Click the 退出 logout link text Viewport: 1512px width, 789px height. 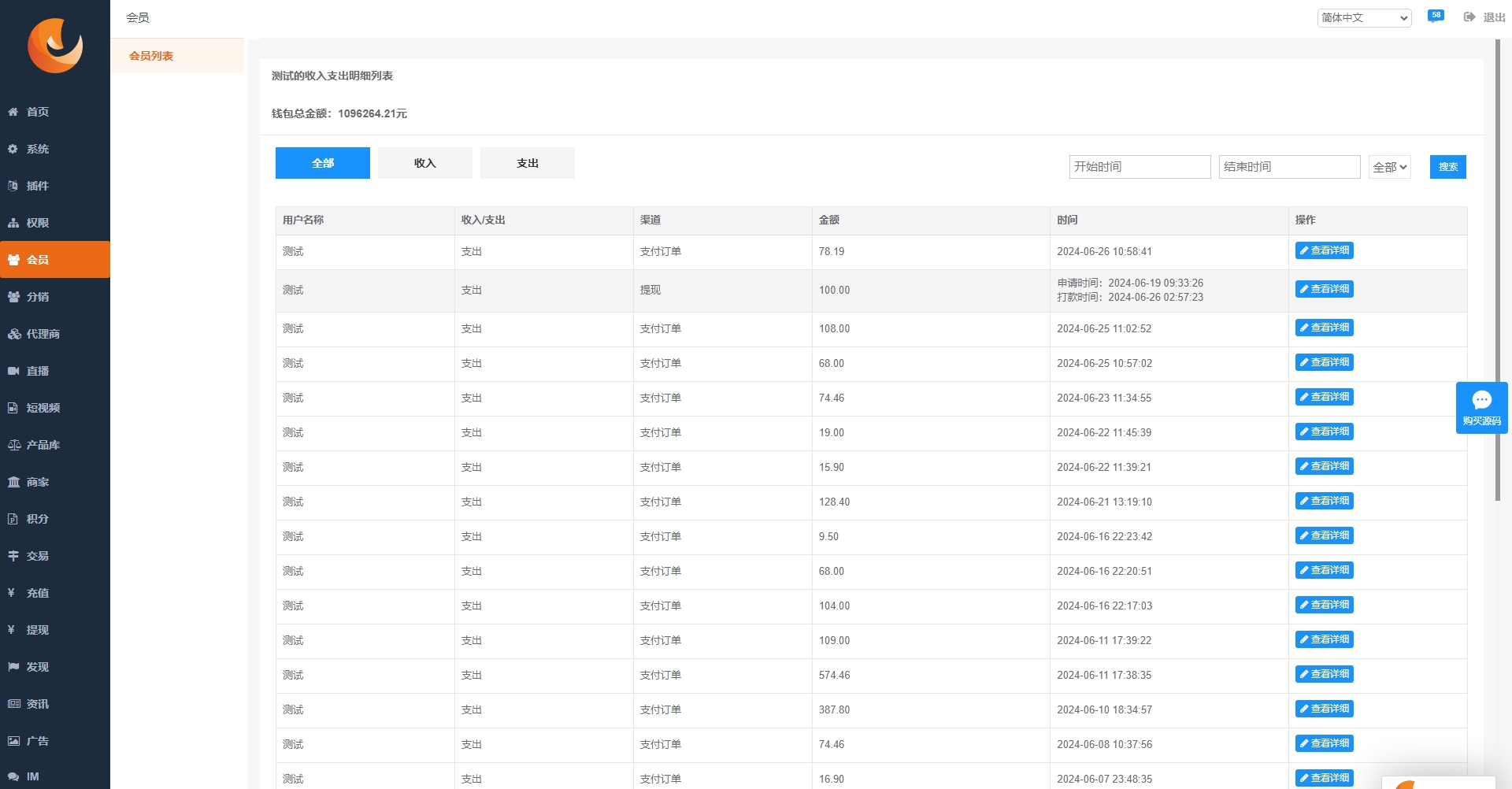pos(1494,17)
